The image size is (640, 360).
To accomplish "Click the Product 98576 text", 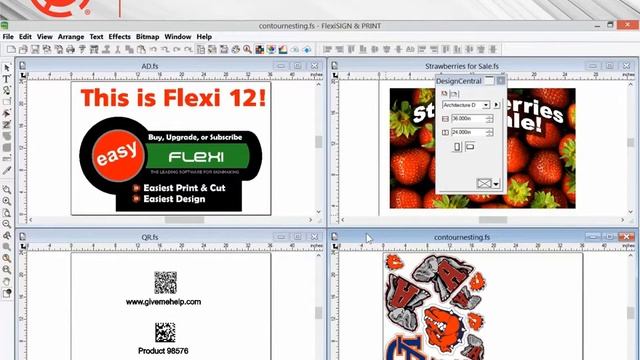I will pyautogui.click(x=163, y=351).
